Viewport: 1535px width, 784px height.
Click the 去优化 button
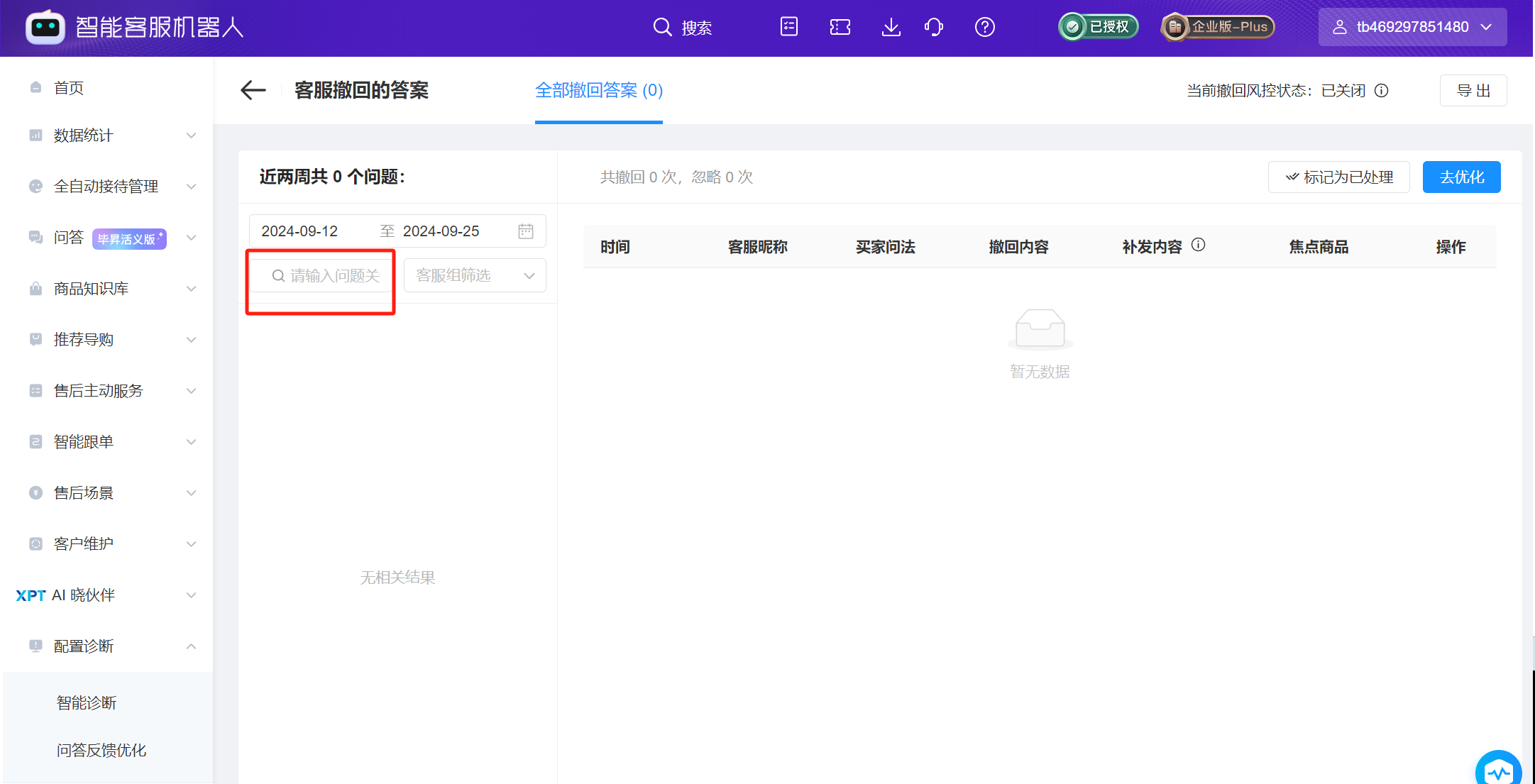pyautogui.click(x=1461, y=177)
